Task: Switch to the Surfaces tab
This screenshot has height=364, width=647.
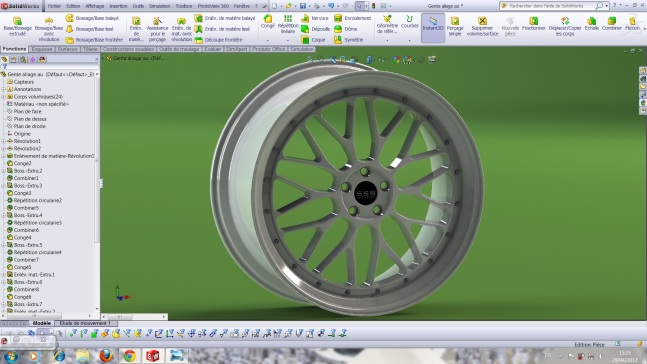Action: point(67,49)
